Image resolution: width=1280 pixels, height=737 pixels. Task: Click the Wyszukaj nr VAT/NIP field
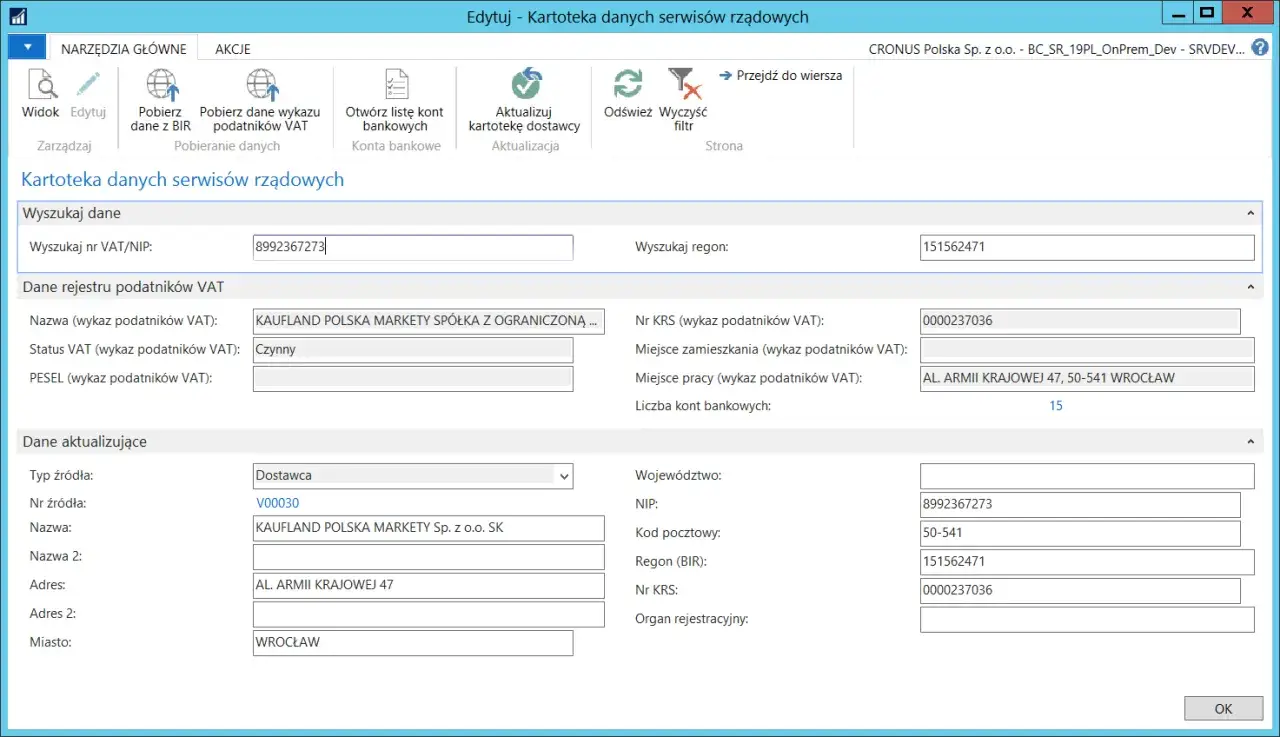413,247
